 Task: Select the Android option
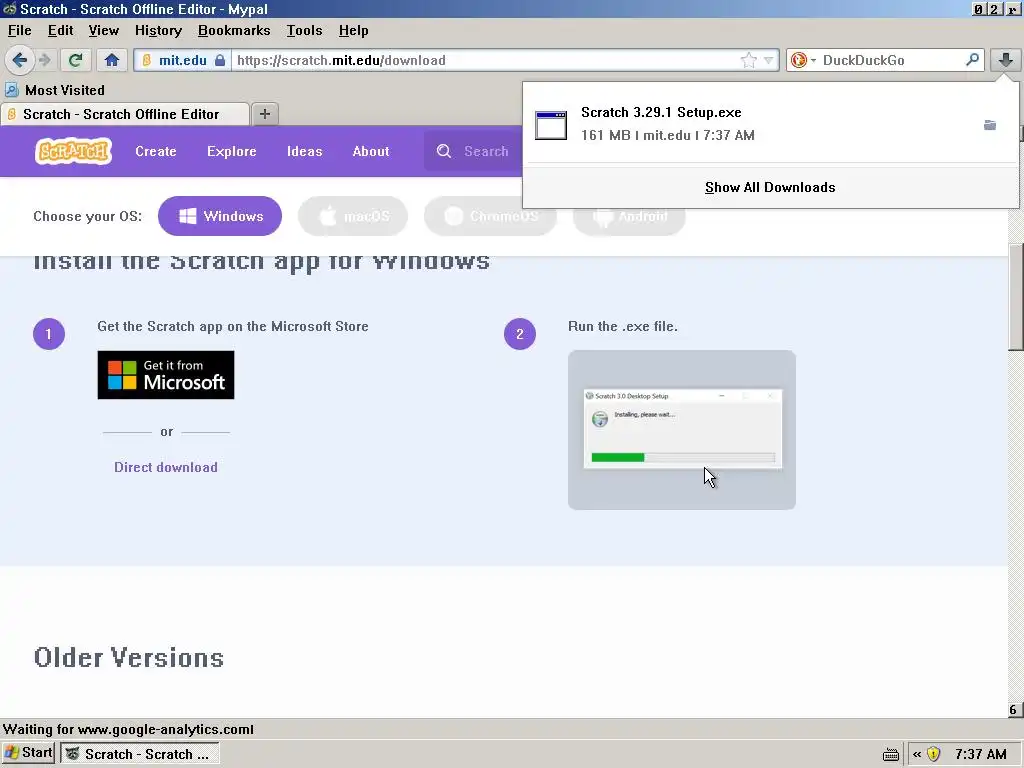pyautogui.click(x=630, y=216)
